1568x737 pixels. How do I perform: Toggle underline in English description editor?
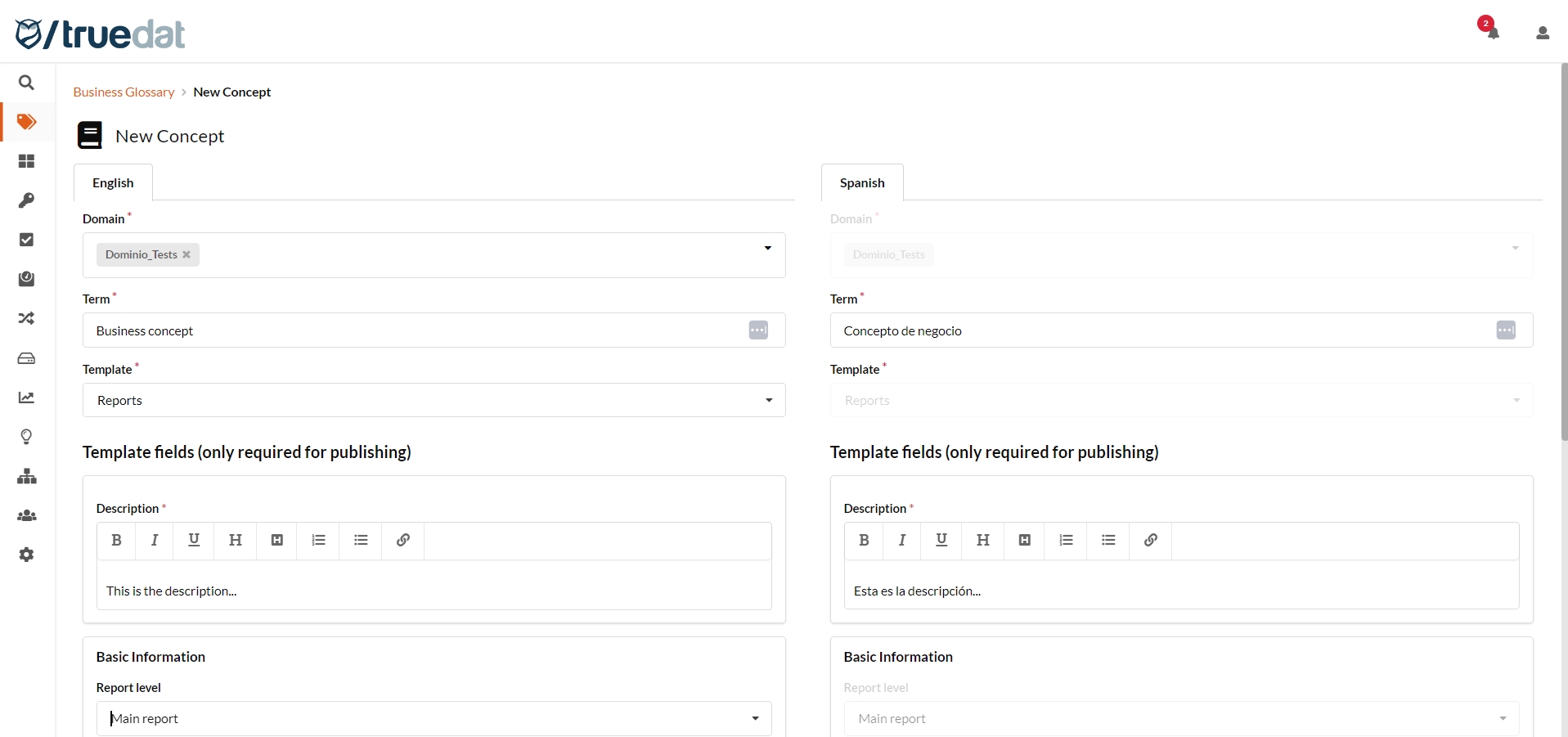coord(194,540)
